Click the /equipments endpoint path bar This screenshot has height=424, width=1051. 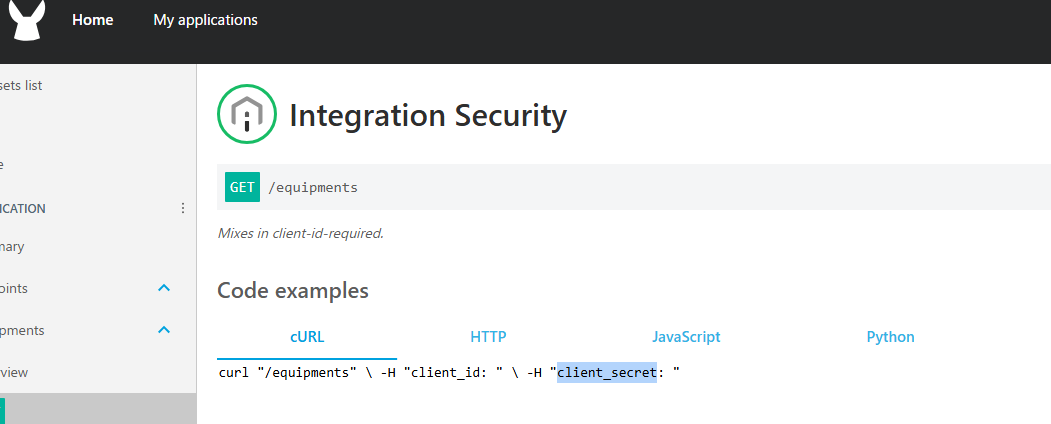(634, 187)
